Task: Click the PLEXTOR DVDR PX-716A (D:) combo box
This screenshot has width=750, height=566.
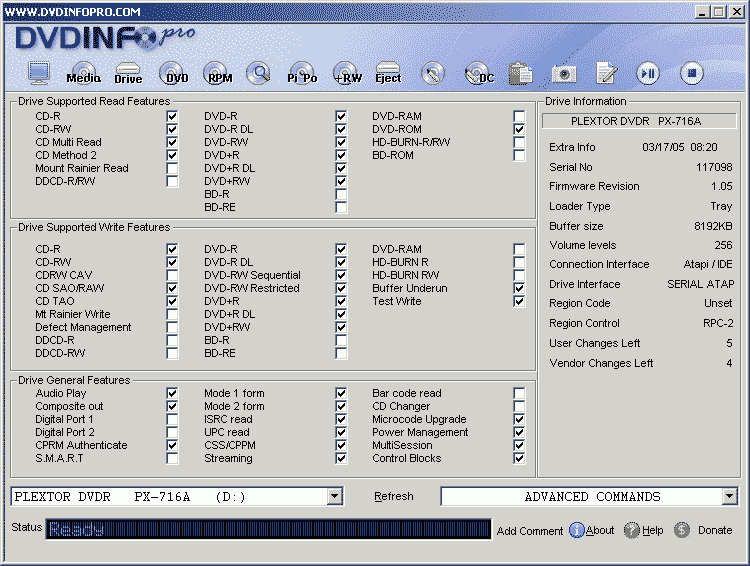Action: click(x=177, y=497)
